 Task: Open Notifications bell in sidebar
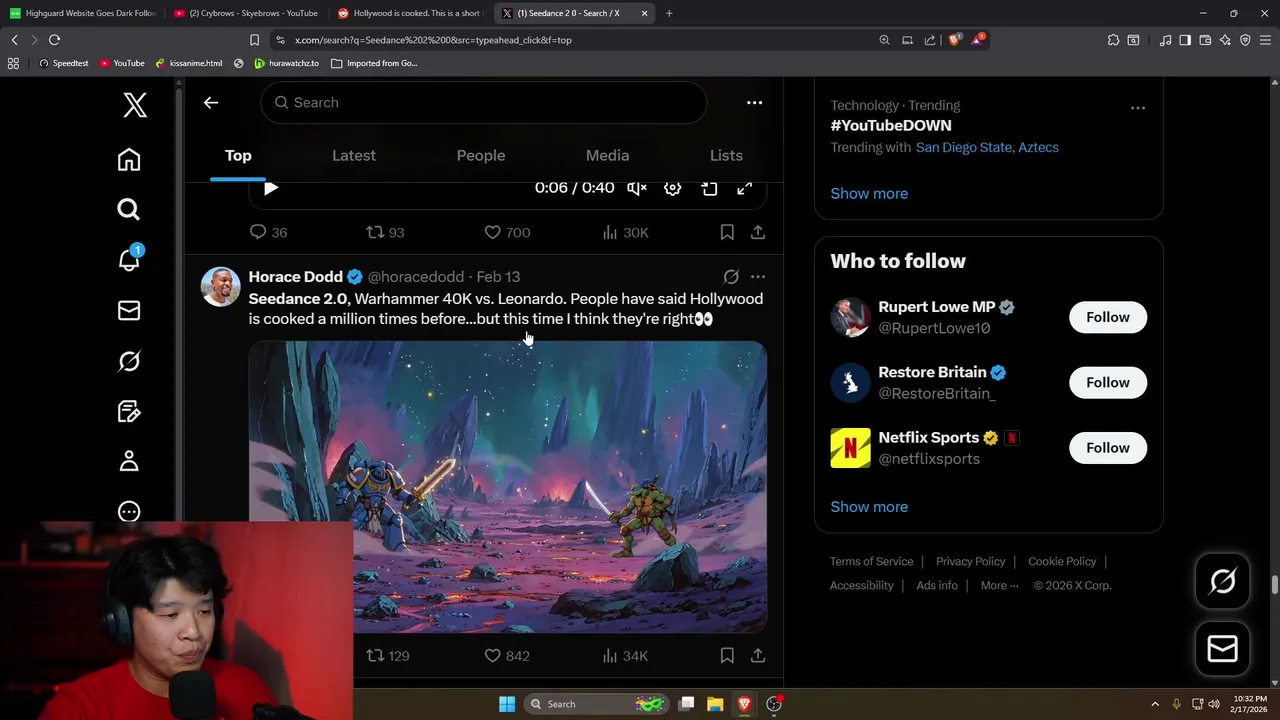pos(129,260)
